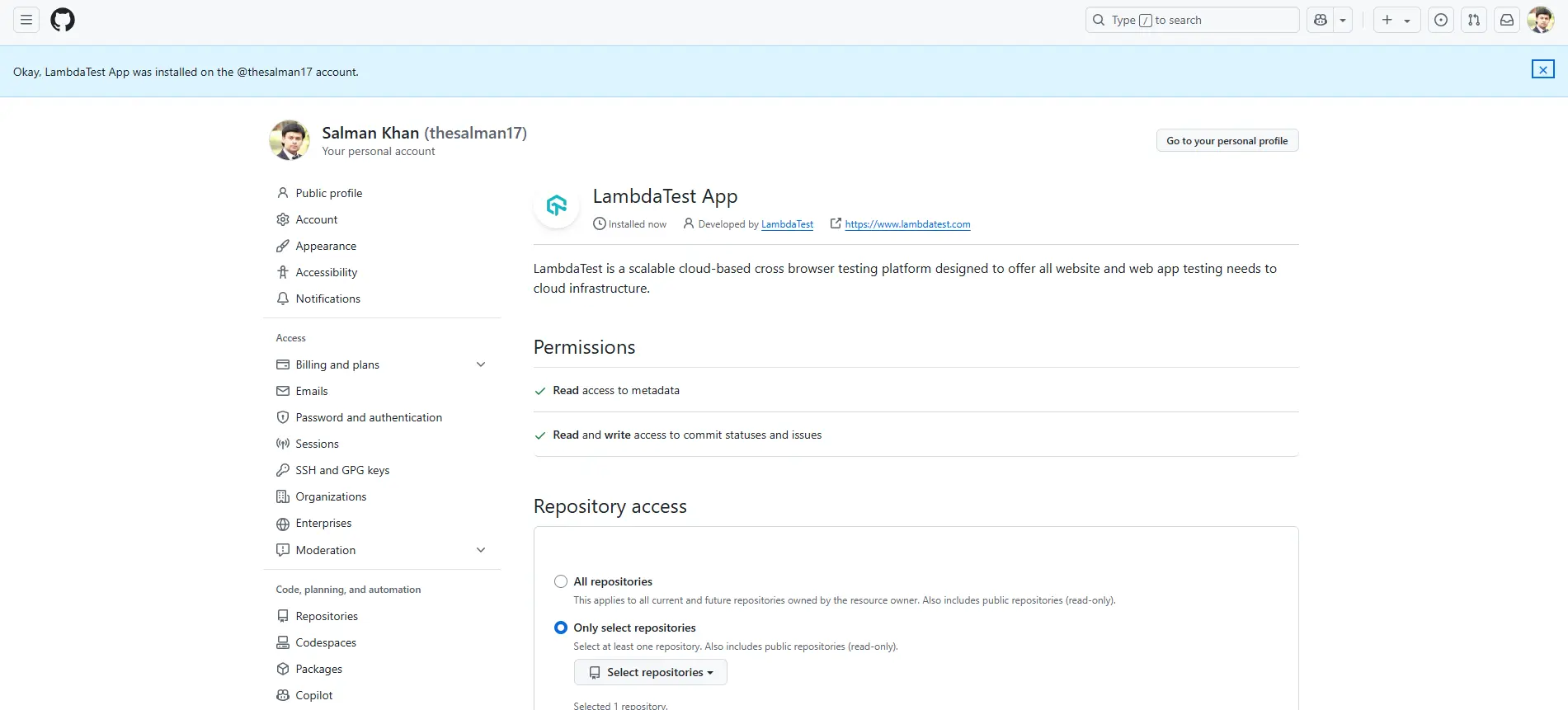The image size is (1568, 710).
Task: Open the hamburger navigation menu
Action: 26,20
